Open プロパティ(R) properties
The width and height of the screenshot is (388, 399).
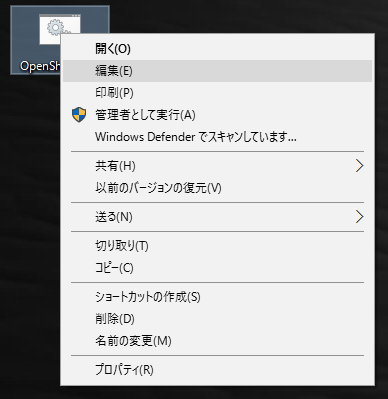pos(217,370)
